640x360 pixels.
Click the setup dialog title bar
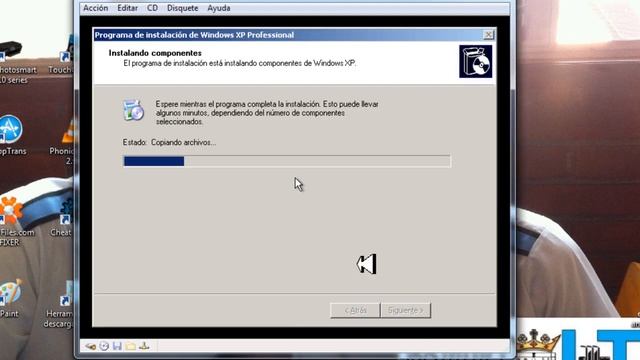tap(294, 35)
